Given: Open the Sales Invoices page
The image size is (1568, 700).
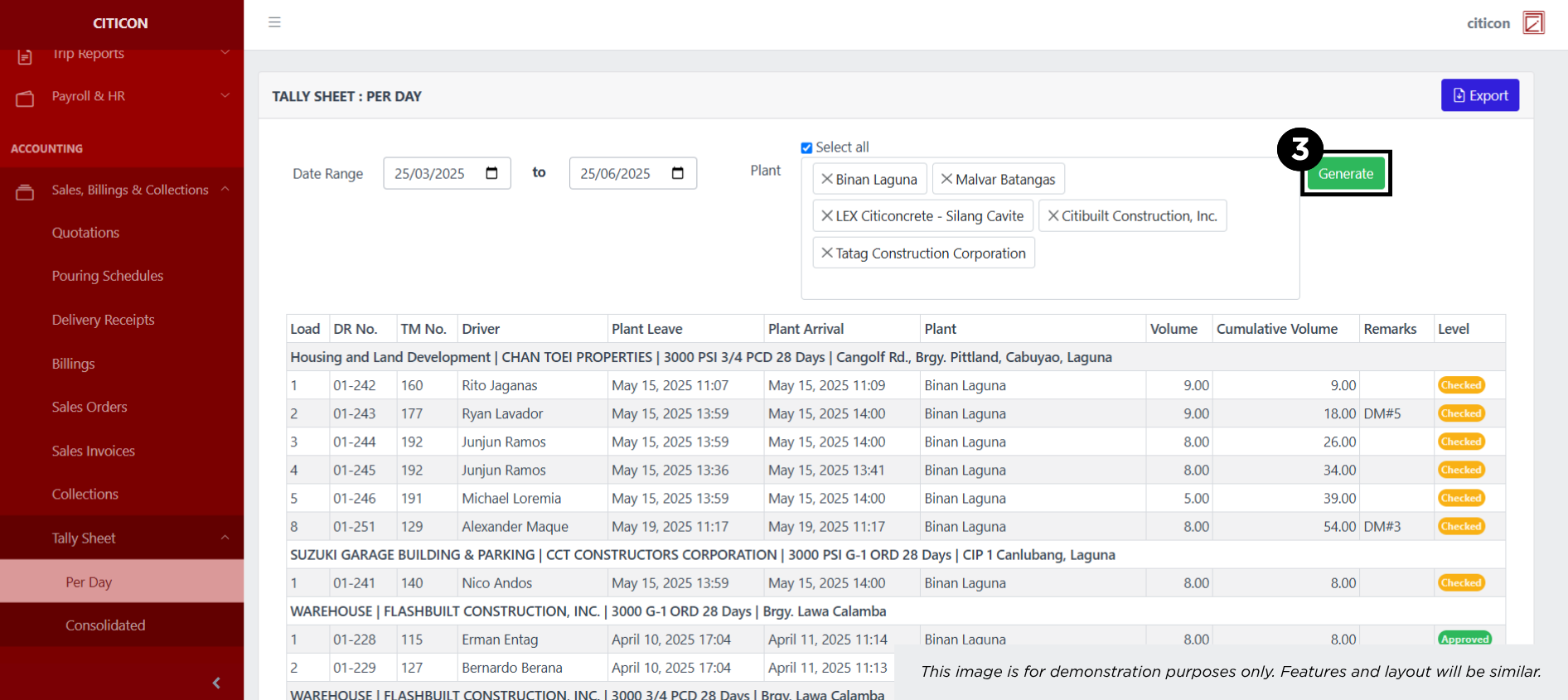Looking at the screenshot, I should coord(93,451).
